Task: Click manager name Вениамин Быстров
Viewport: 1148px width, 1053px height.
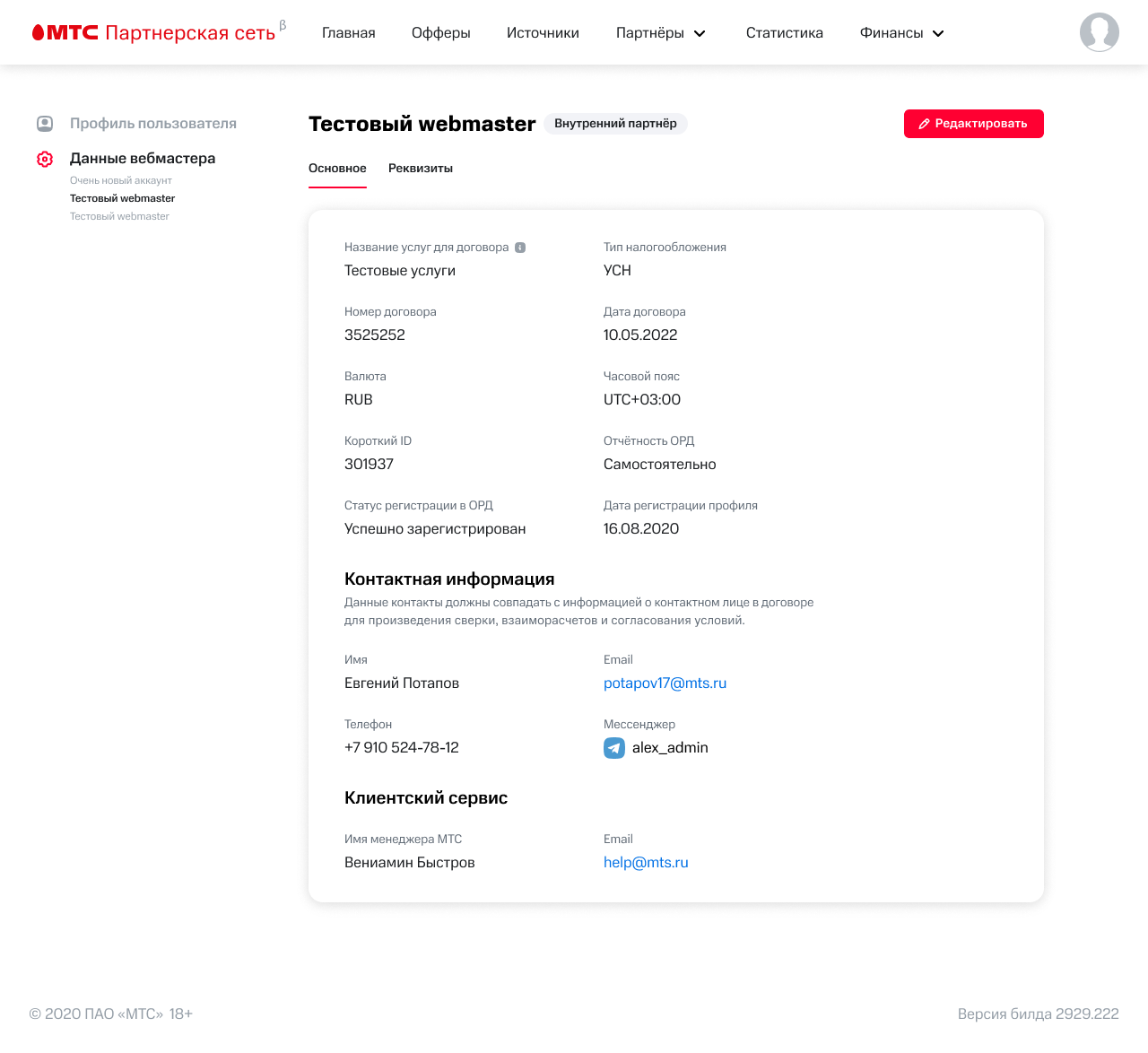Action: (410, 863)
